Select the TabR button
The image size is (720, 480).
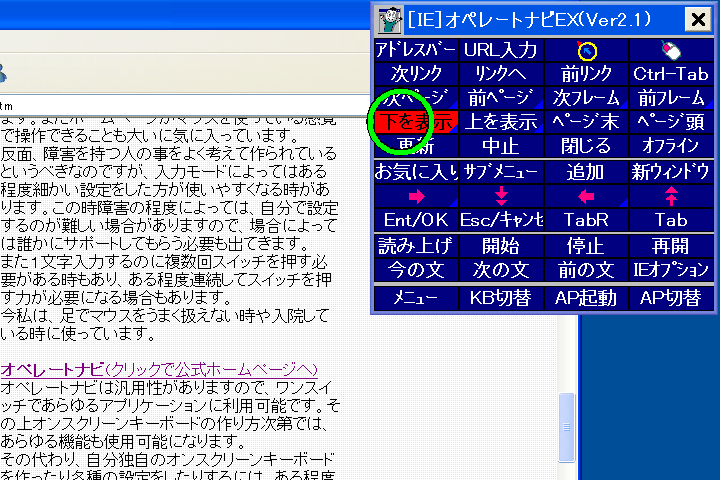[x=586, y=220]
